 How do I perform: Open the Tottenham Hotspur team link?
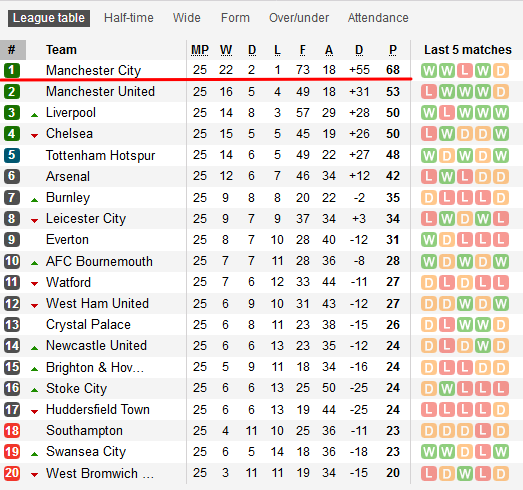(100, 155)
